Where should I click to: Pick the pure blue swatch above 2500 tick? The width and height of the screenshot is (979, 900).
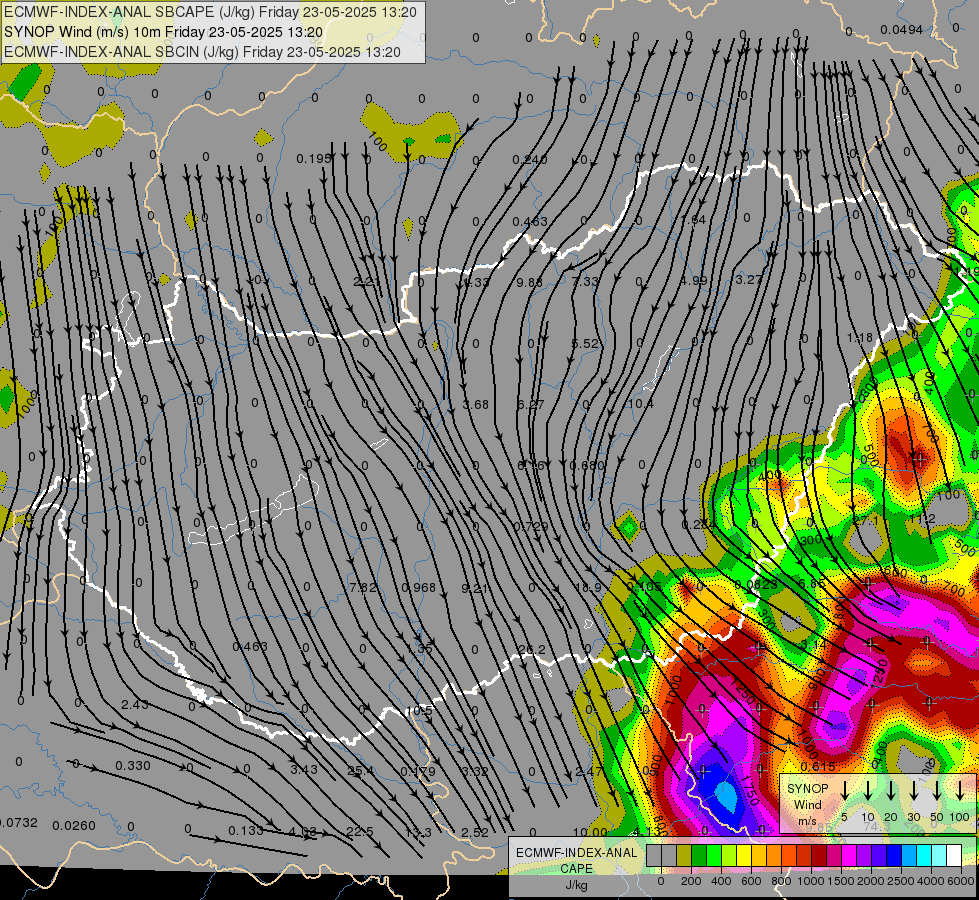click(x=893, y=856)
